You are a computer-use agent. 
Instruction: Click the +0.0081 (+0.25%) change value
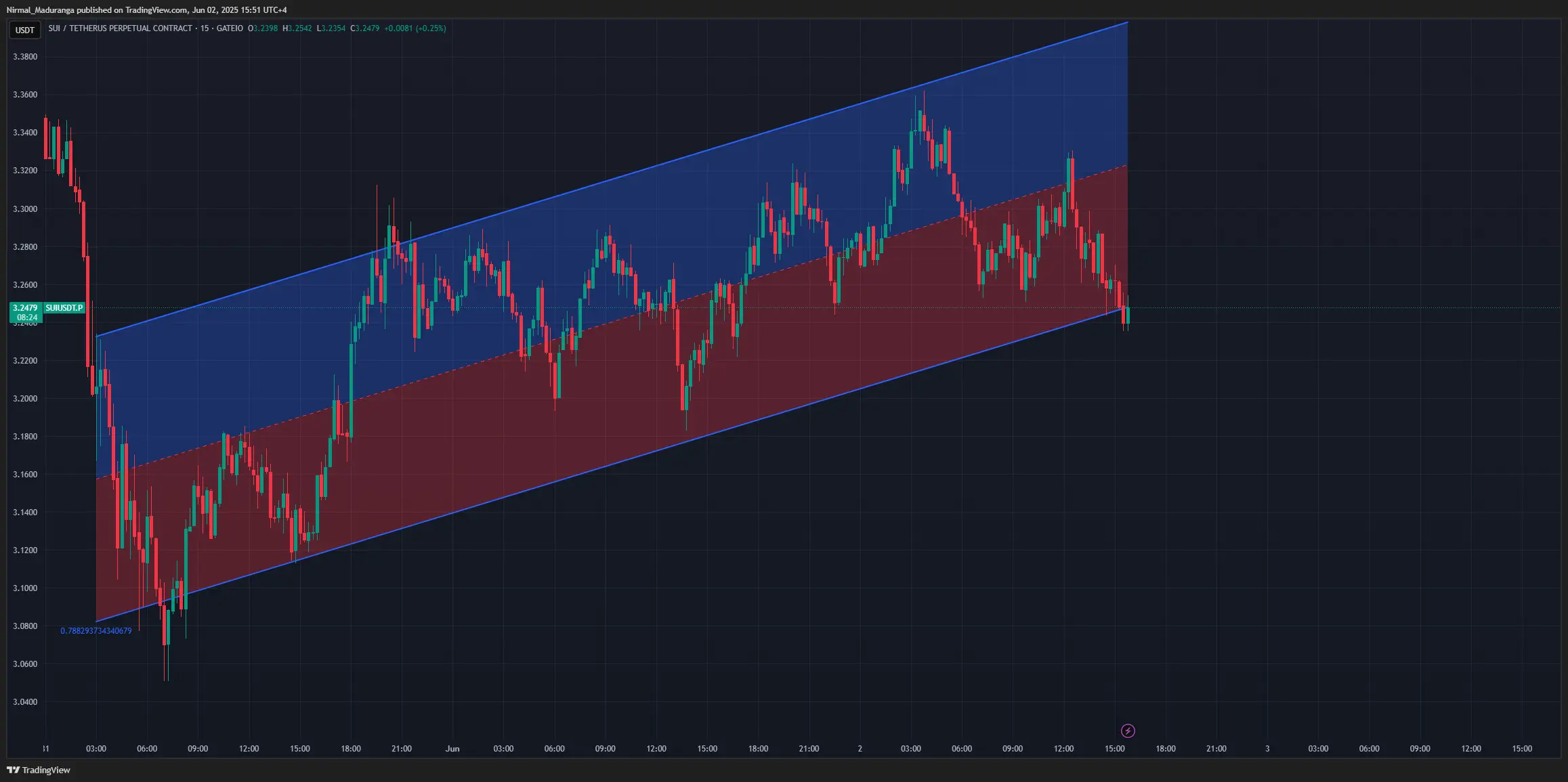coord(415,28)
